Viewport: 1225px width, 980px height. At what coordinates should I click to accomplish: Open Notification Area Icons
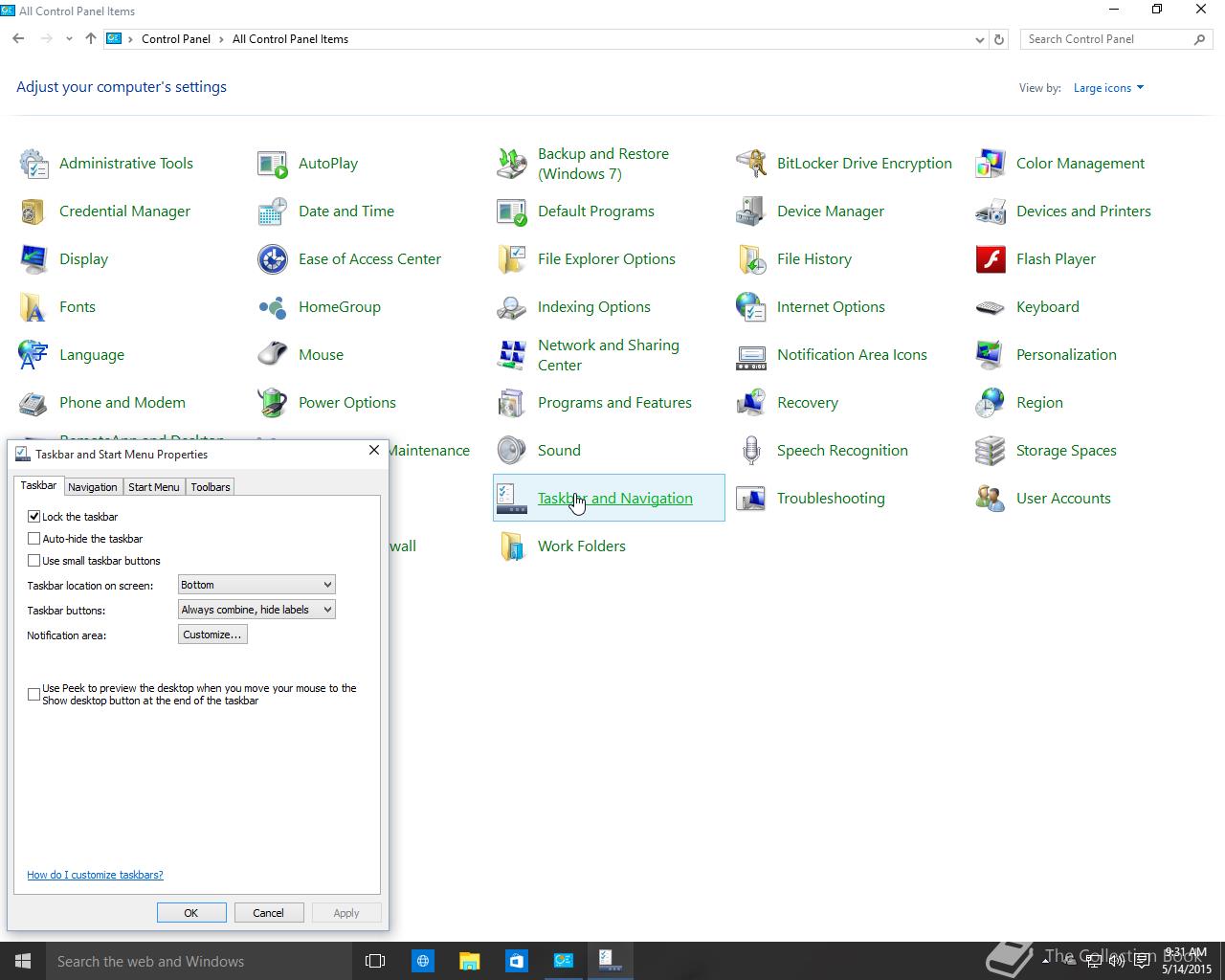852,355
